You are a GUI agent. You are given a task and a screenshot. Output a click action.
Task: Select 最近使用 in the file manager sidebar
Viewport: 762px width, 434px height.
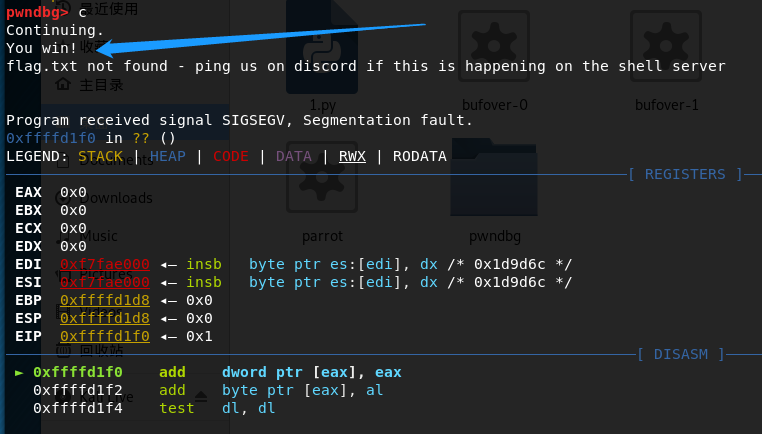108,9
